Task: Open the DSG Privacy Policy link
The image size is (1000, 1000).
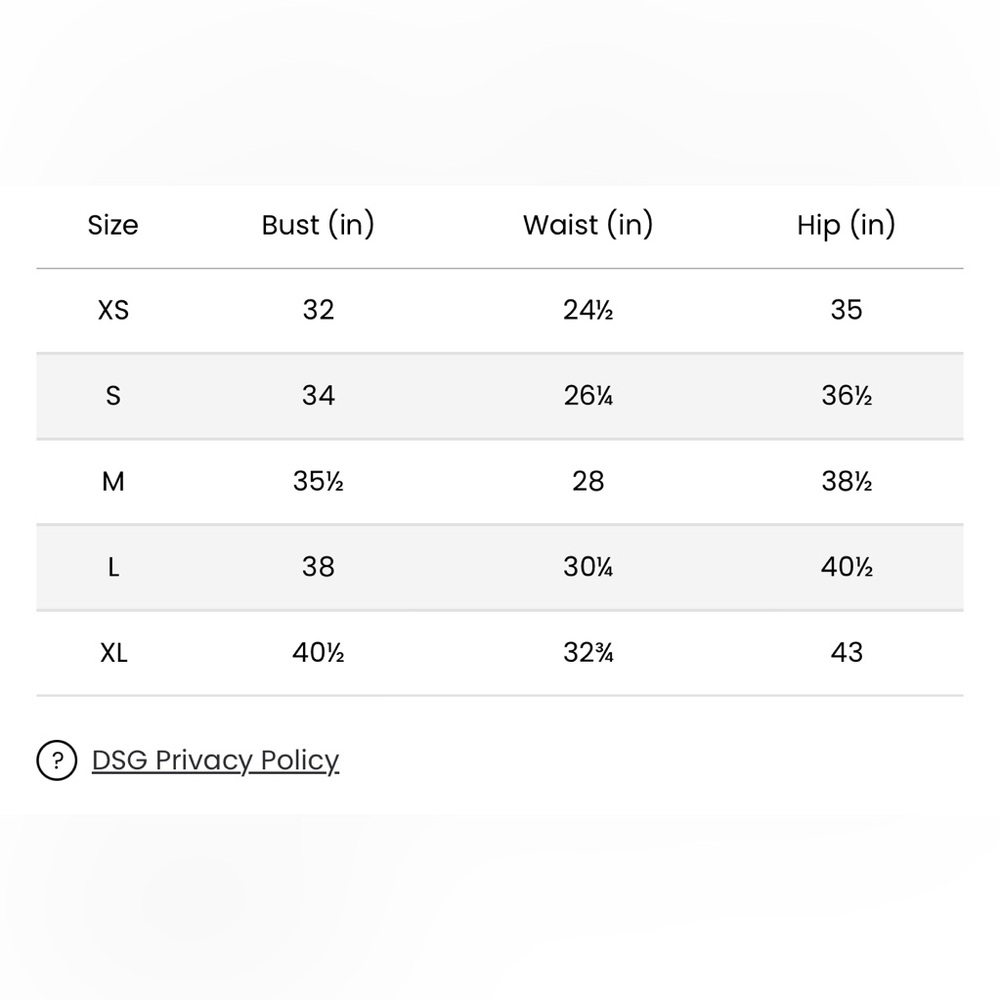Action: tap(216, 761)
